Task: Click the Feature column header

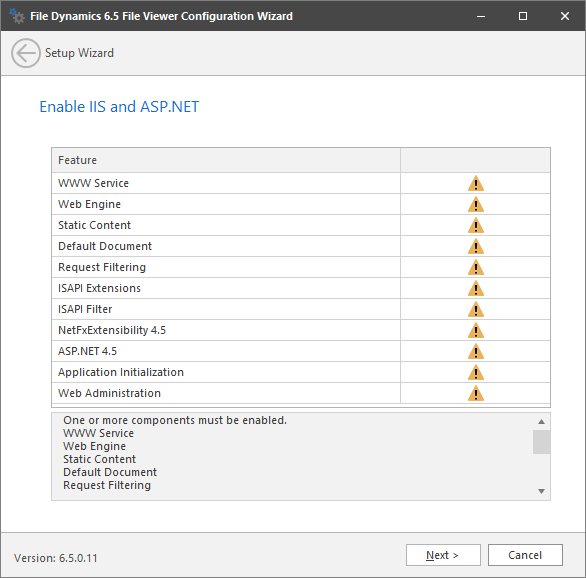Action: pyautogui.click(x=226, y=160)
